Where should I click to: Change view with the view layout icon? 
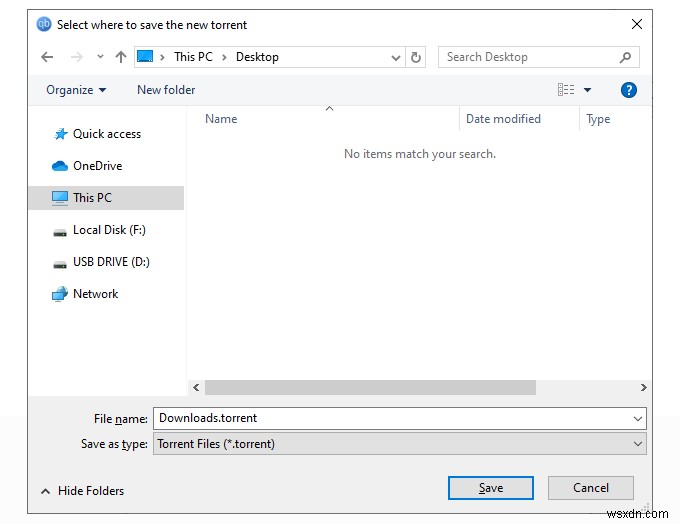(566, 90)
